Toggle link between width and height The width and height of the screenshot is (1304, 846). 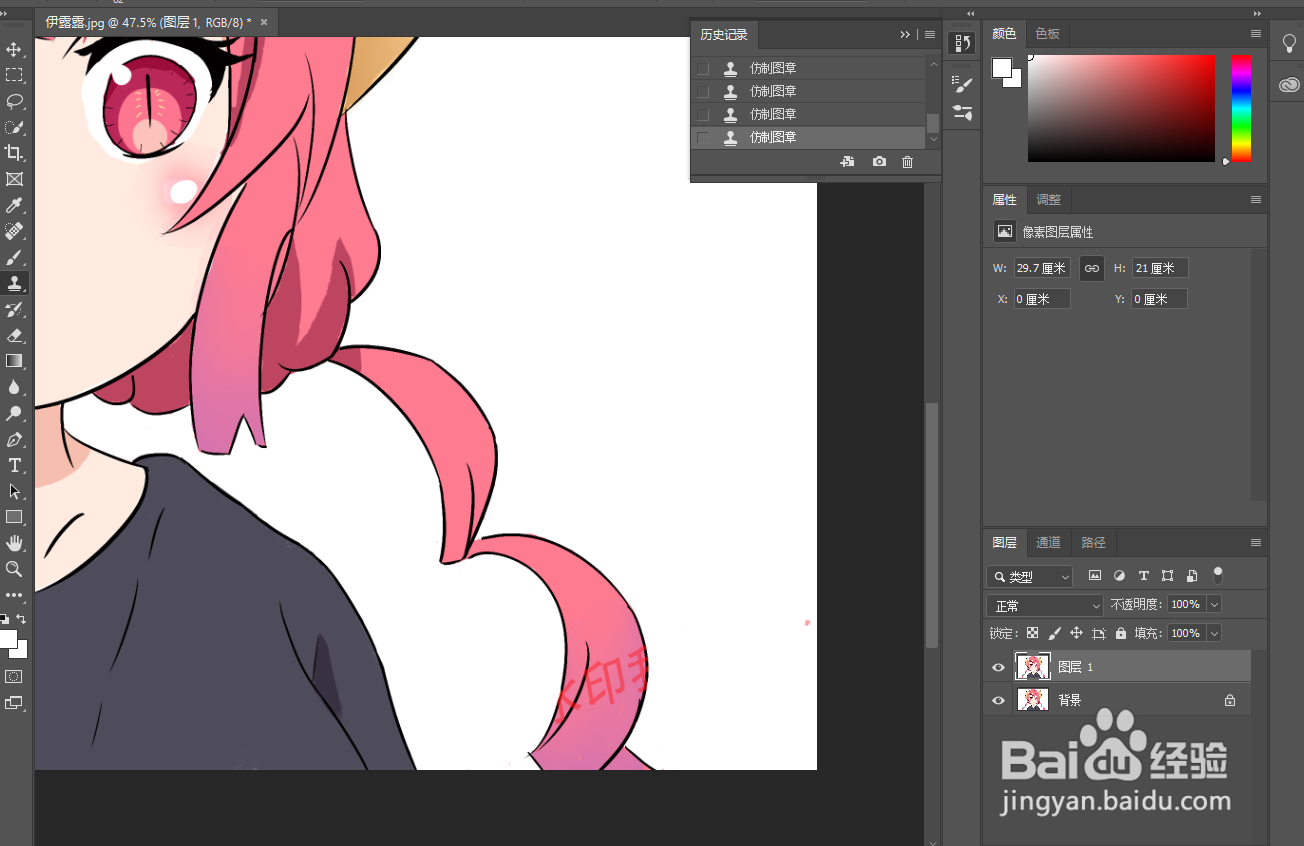(x=1092, y=268)
